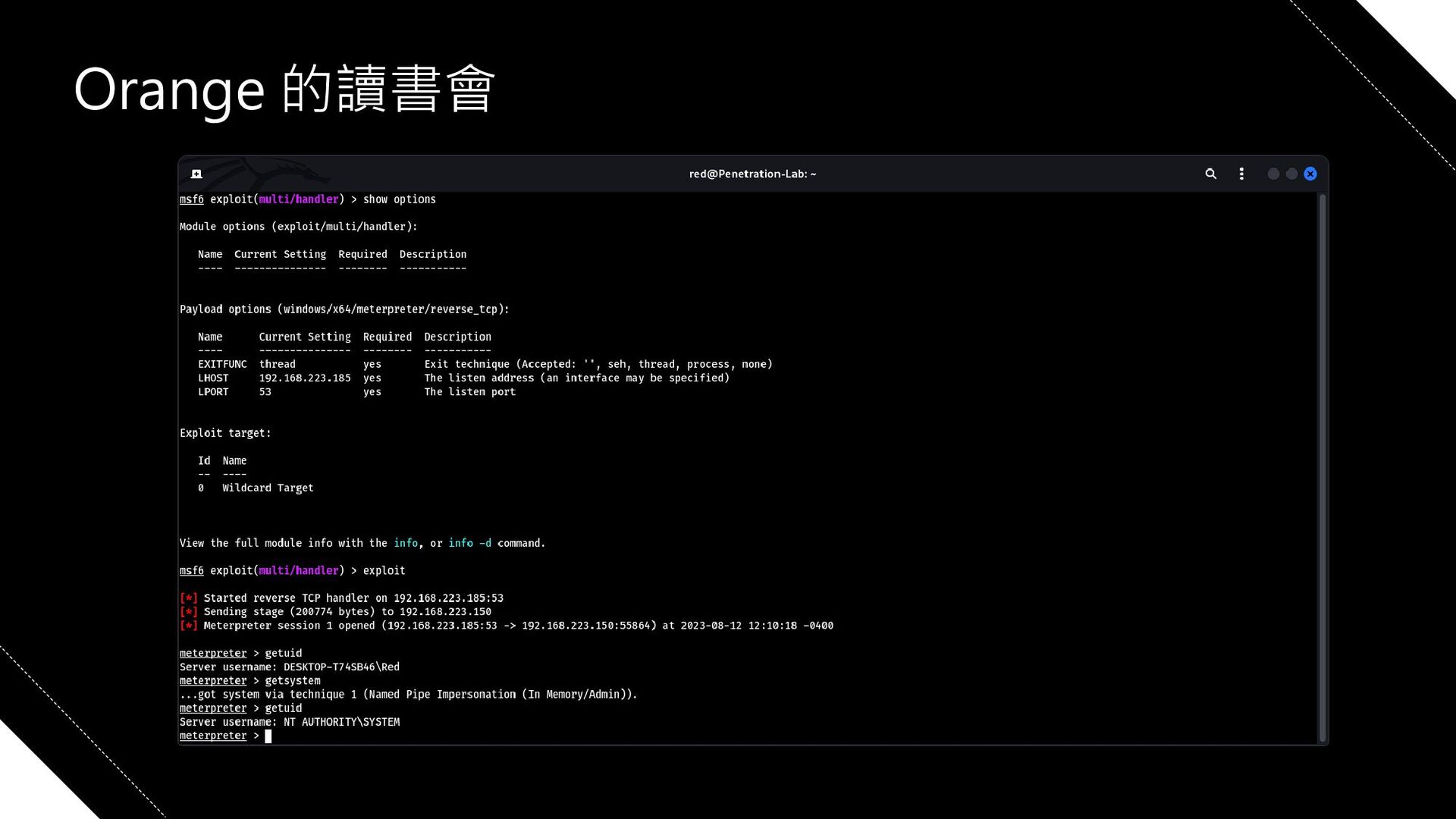Open the three-dot terminal menu

click(x=1241, y=174)
